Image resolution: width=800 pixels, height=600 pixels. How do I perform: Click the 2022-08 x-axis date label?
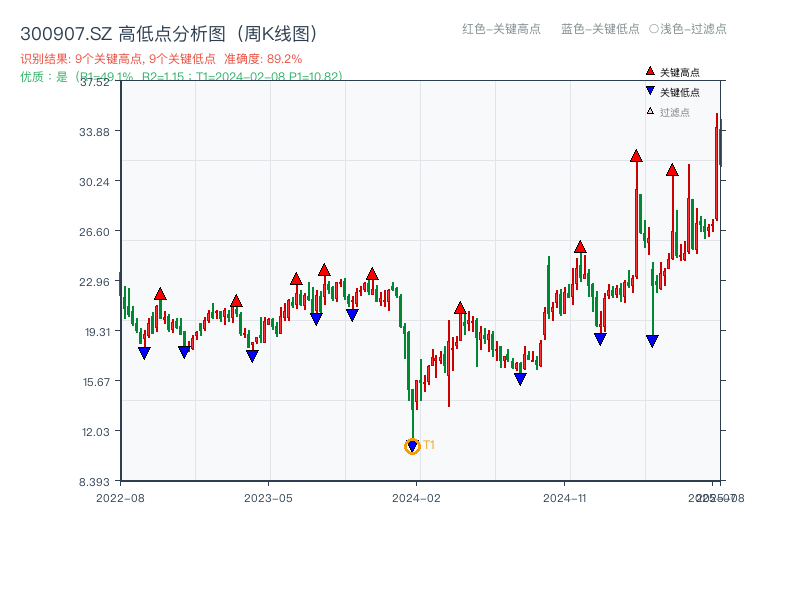click(120, 498)
